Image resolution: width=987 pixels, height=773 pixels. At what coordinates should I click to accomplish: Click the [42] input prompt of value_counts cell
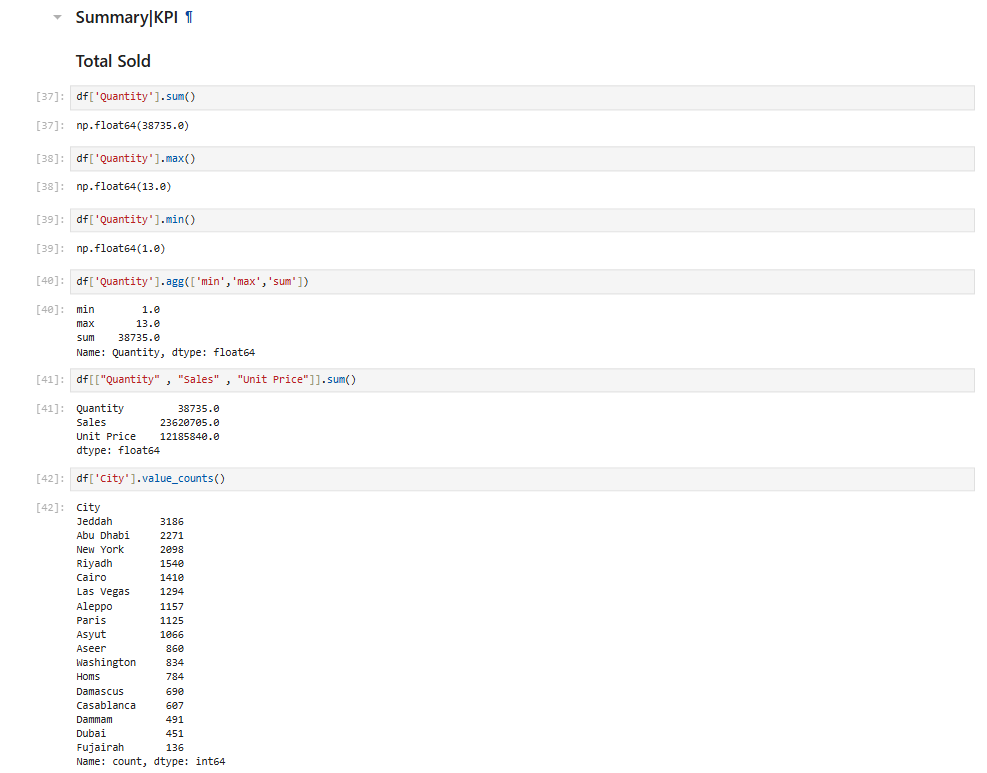[x=50, y=479]
